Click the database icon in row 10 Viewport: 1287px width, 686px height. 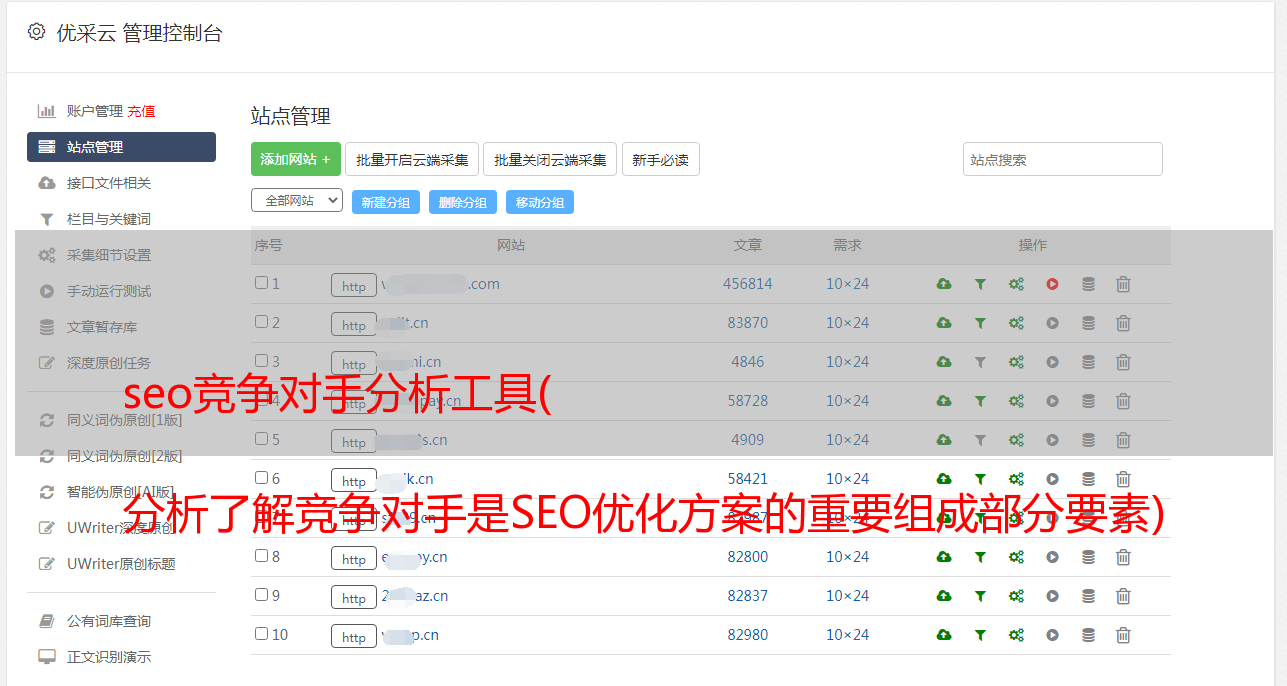coord(1088,635)
